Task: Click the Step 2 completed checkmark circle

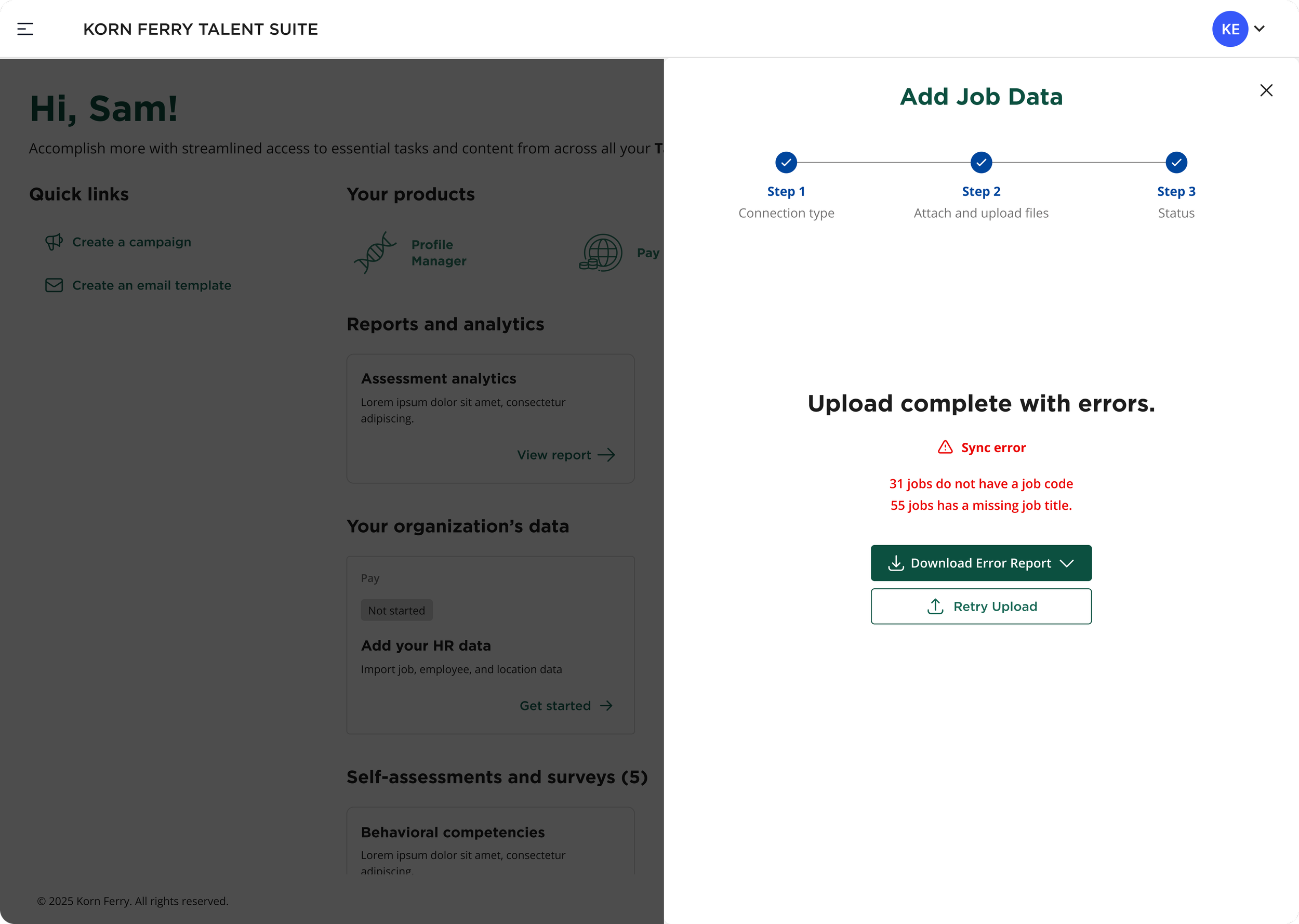Action: 981,162
